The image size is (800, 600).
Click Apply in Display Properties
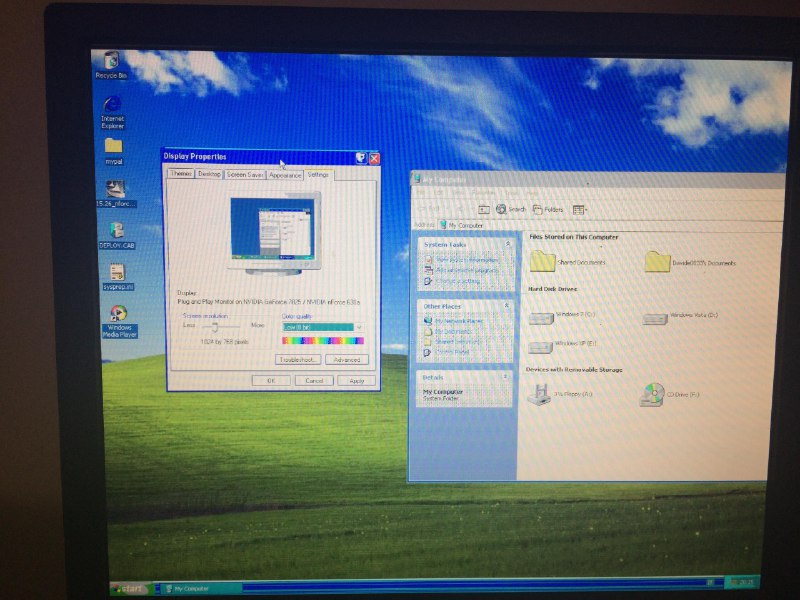[357, 381]
